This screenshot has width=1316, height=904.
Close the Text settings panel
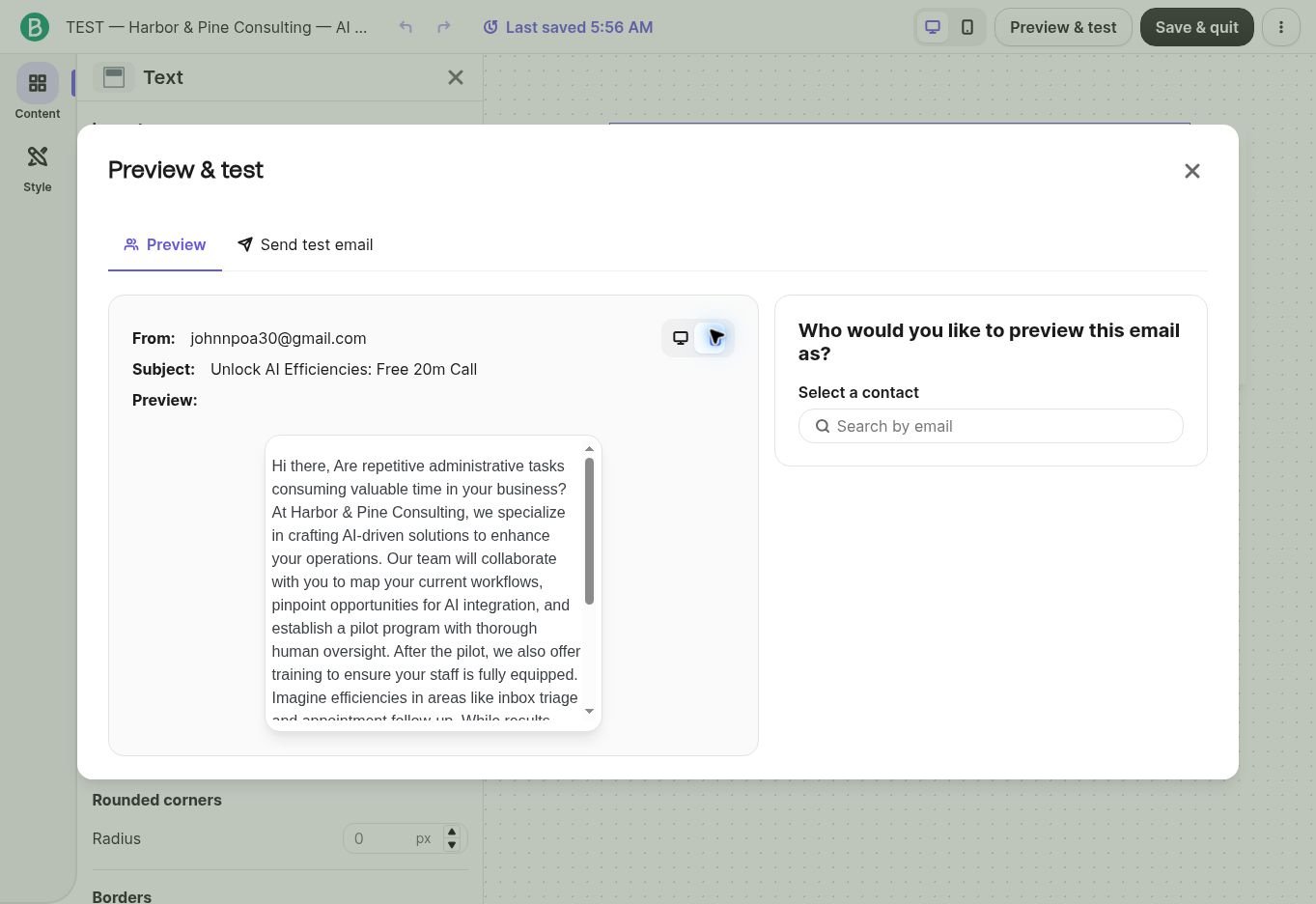point(456,77)
